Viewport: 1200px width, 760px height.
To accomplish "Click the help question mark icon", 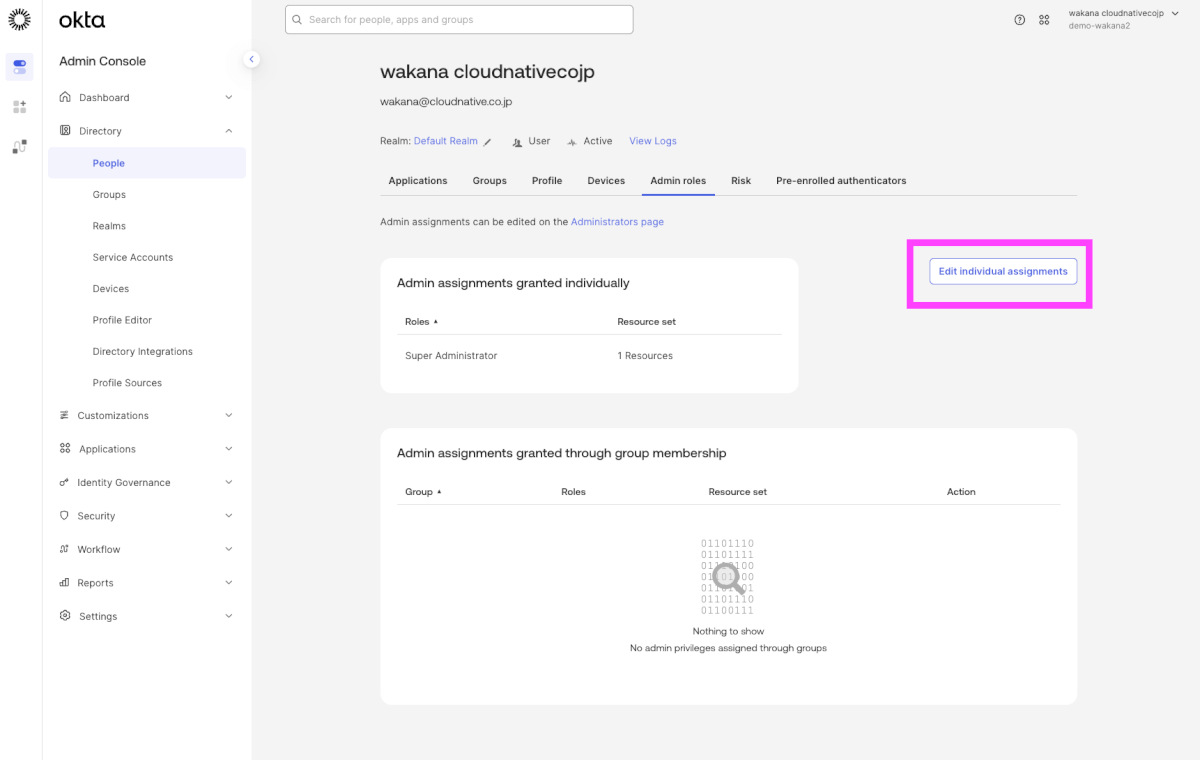I will pos(1019,20).
